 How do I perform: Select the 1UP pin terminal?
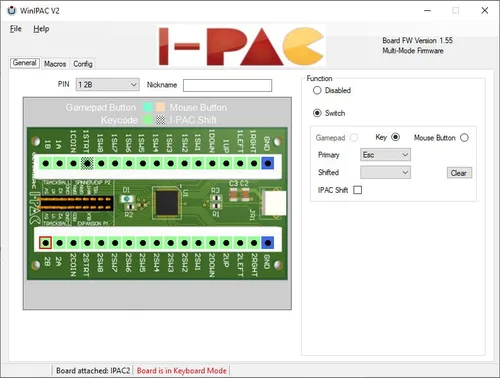pos(226,163)
